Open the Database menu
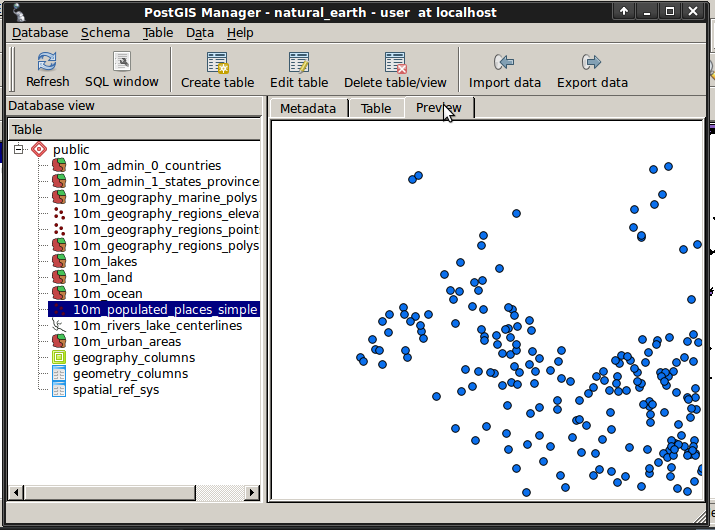Screen dimensions: 715x530 coord(40,33)
